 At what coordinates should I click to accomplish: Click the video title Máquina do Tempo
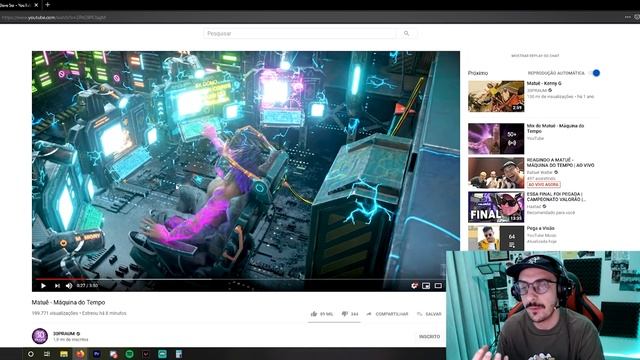(x=68, y=302)
